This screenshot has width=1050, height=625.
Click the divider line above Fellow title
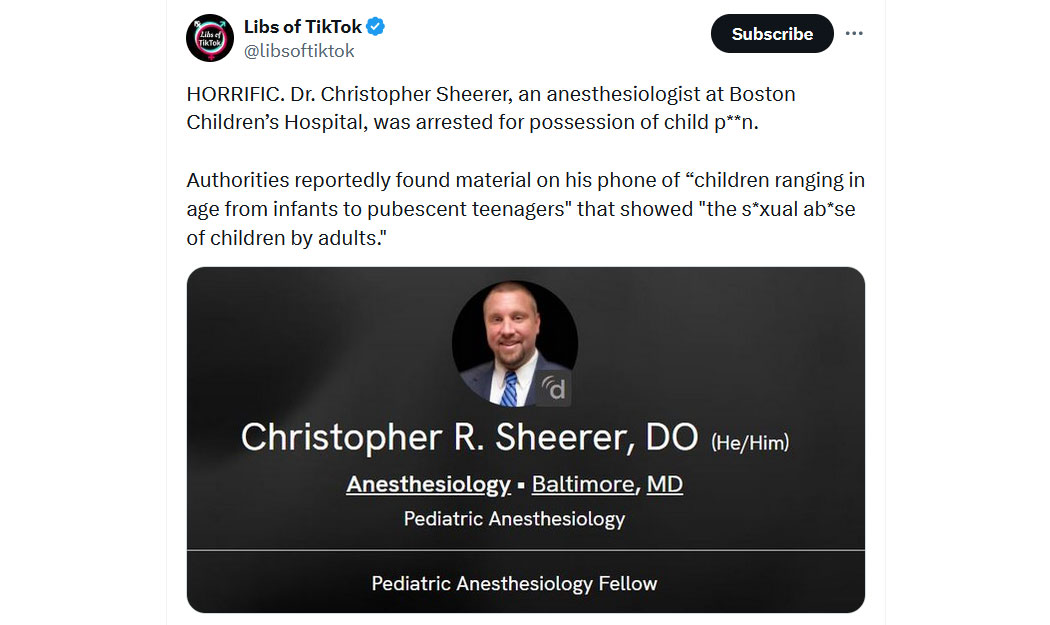(x=526, y=551)
